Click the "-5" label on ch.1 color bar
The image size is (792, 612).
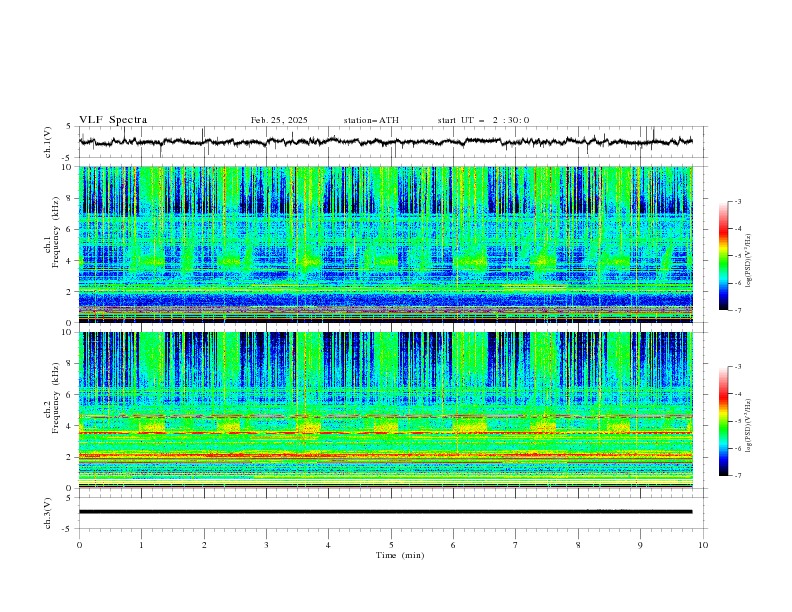(738, 256)
